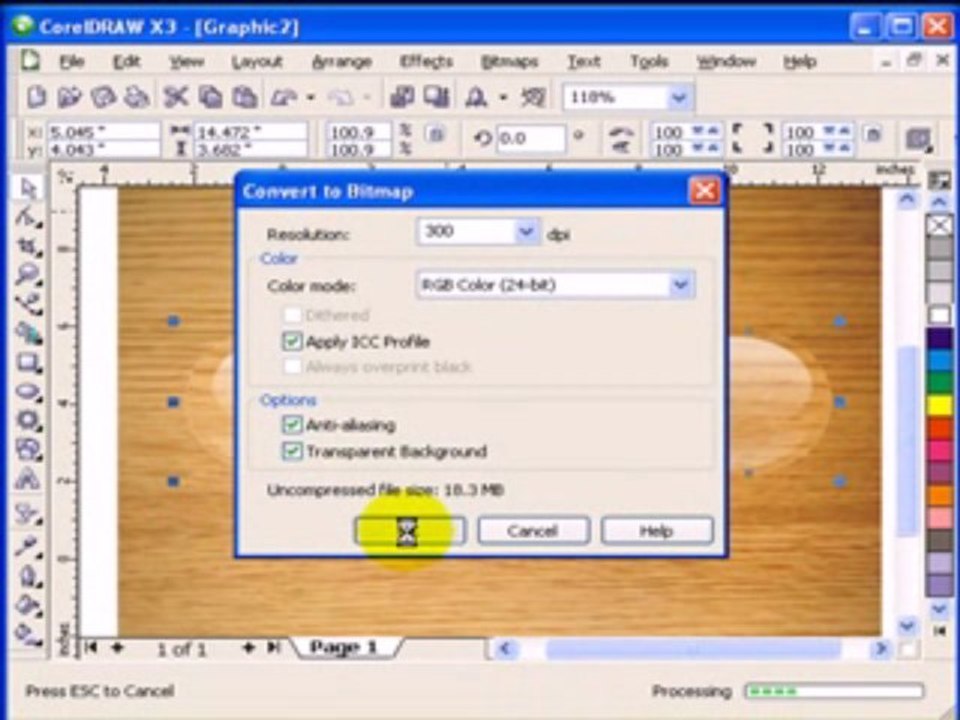Click the Paste icon in the toolbar
Image resolution: width=960 pixels, height=720 pixels.
tap(245, 97)
